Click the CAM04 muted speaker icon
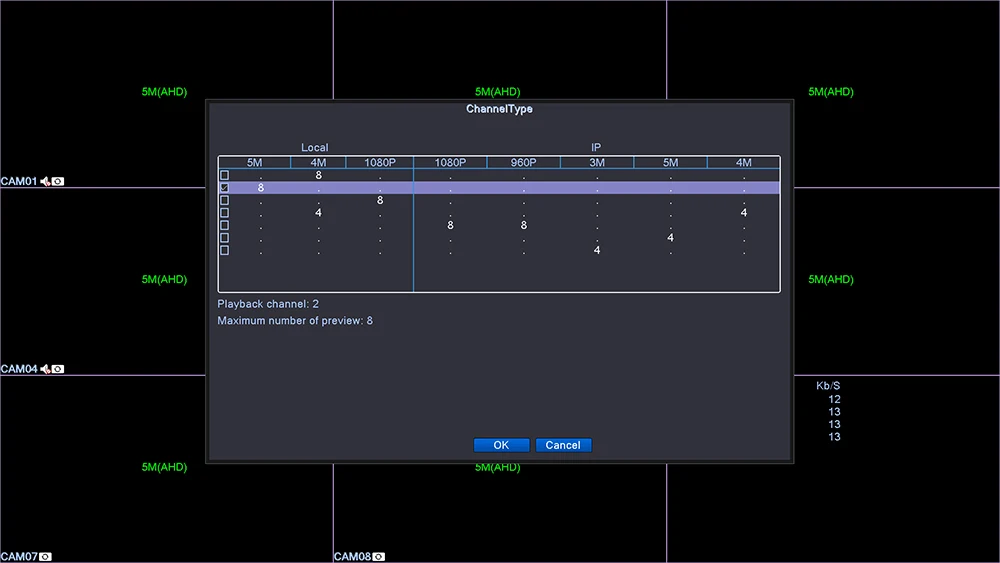The width and height of the screenshot is (1000, 563). pyautogui.click(x=45, y=369)
